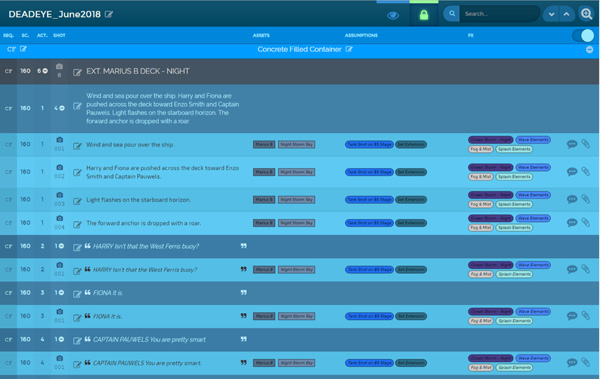
Task: Select the Night Storm Sky asset on shot 001
Action: (x=297, y=144)
